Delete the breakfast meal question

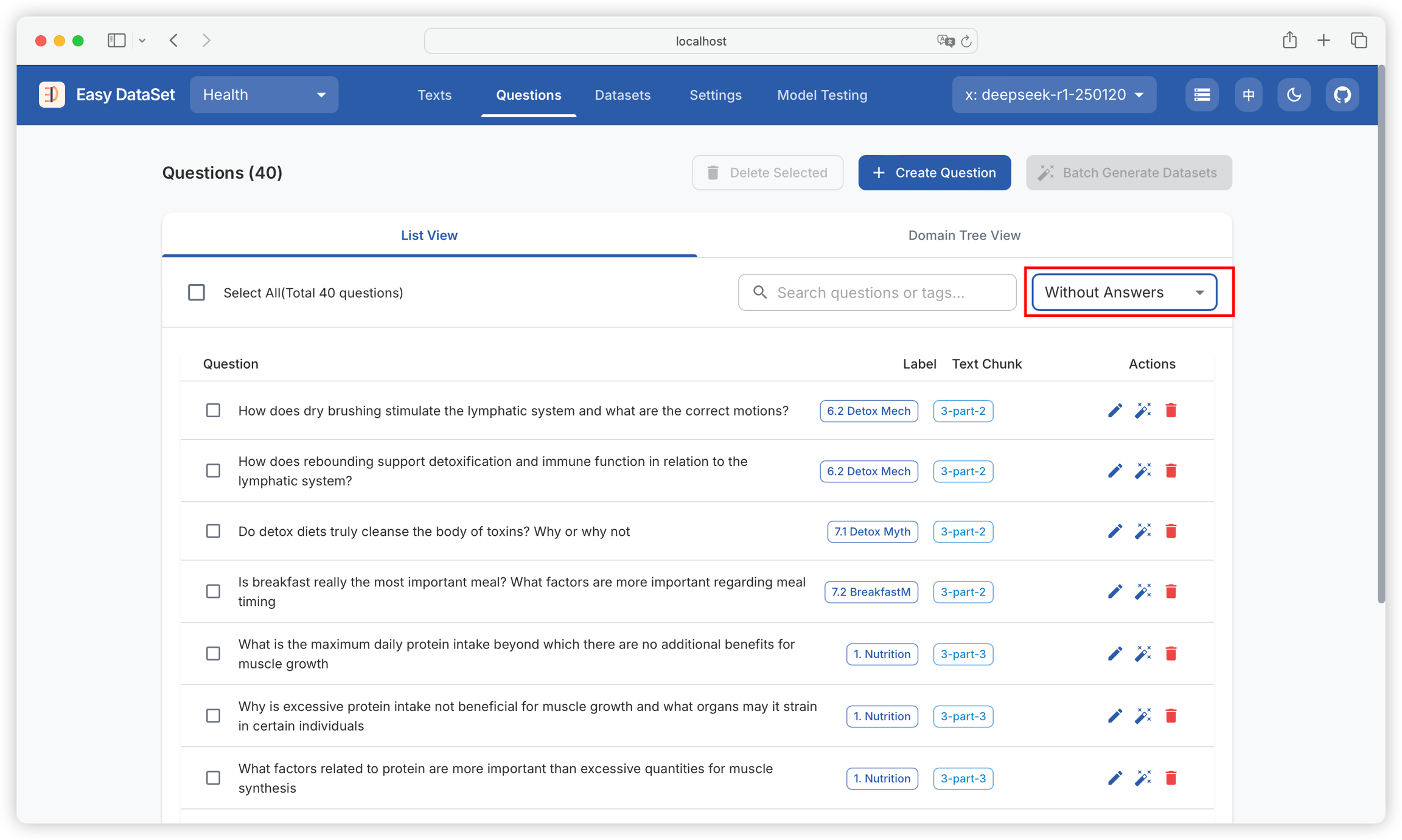coord(1171,591)
